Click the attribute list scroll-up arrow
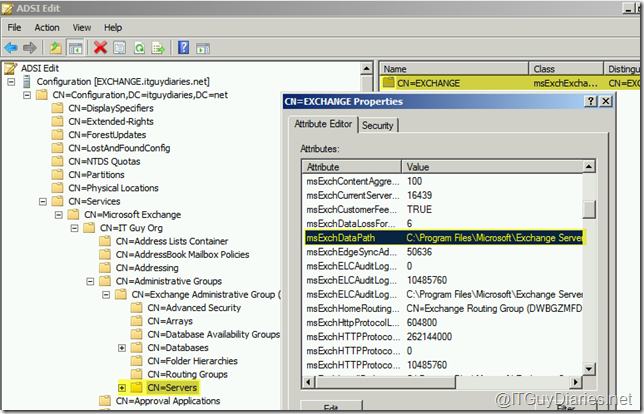 [x=589, y=166]
